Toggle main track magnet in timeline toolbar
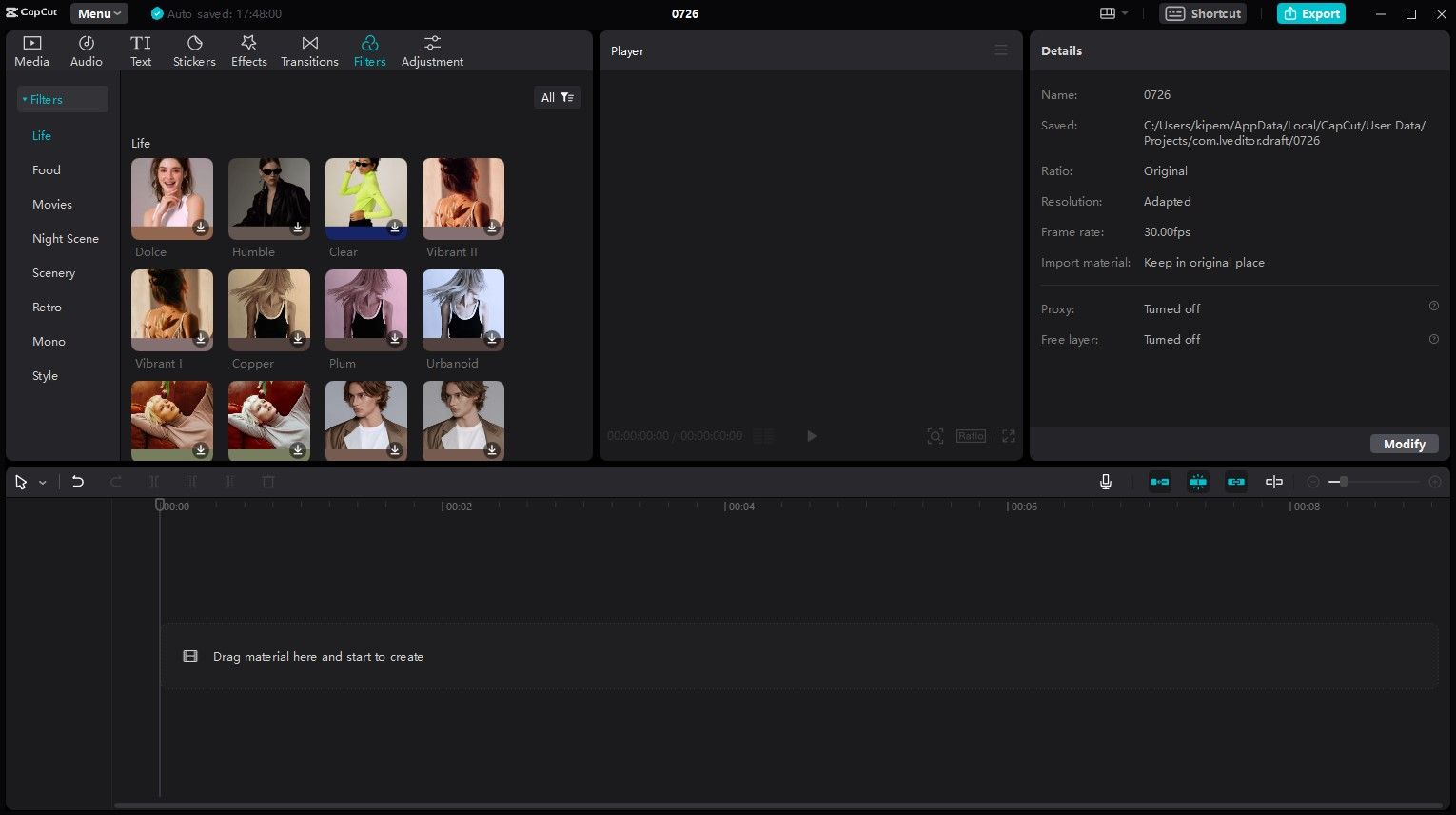Image resolution: width=1456 pixels, height=815 pixels. [x=1160, y=482]
